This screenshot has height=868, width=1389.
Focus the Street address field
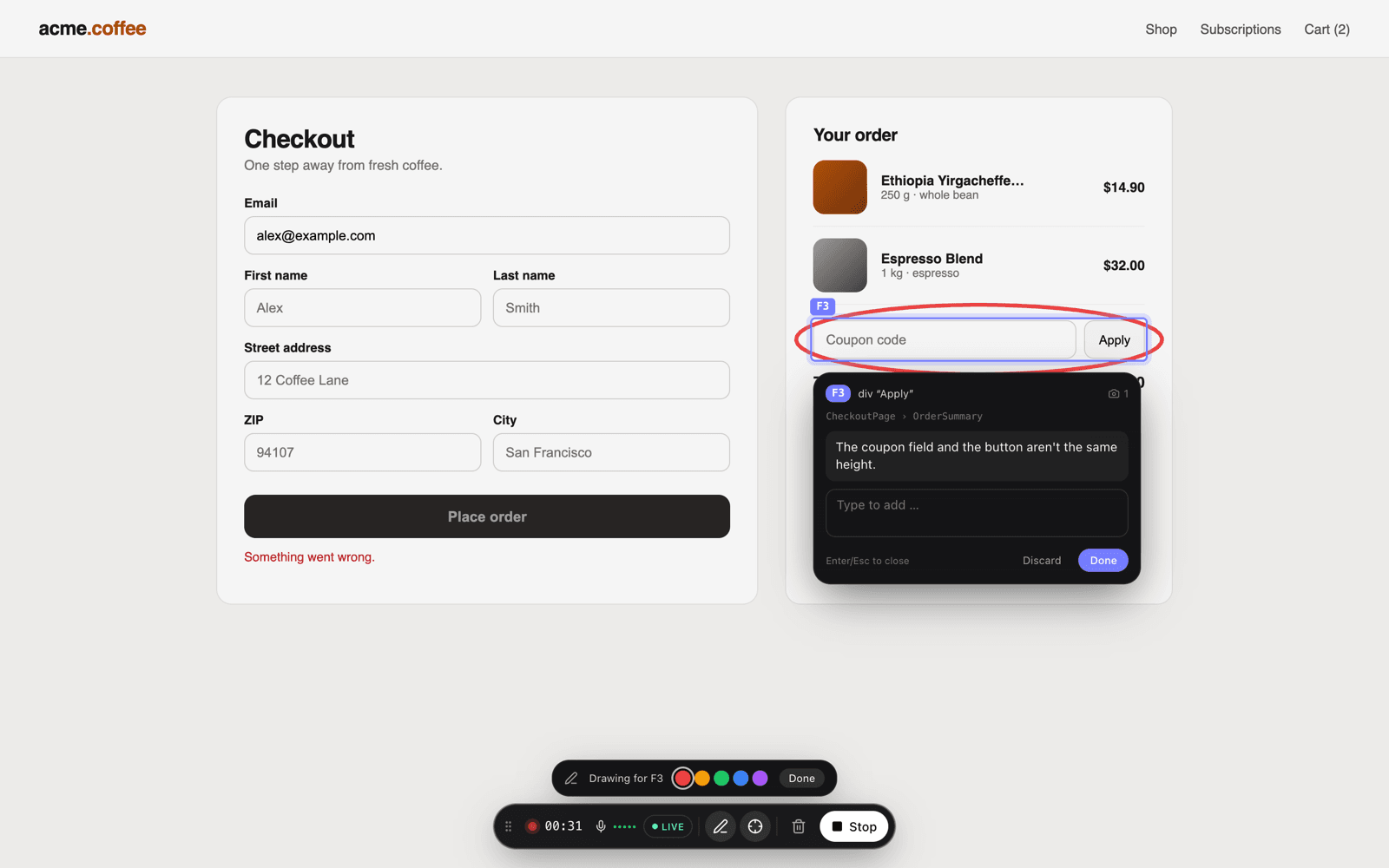coord(487,380)
